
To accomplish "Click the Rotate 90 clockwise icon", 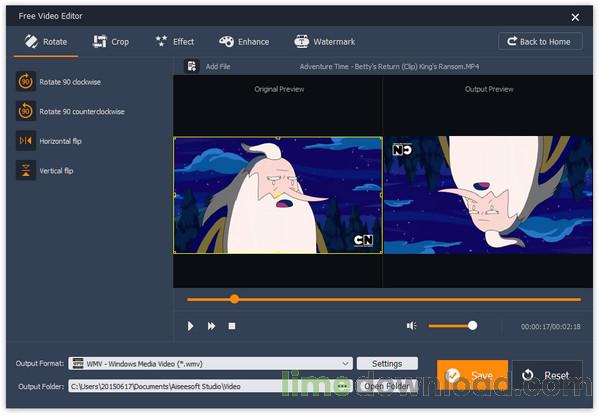I will 26,81.
